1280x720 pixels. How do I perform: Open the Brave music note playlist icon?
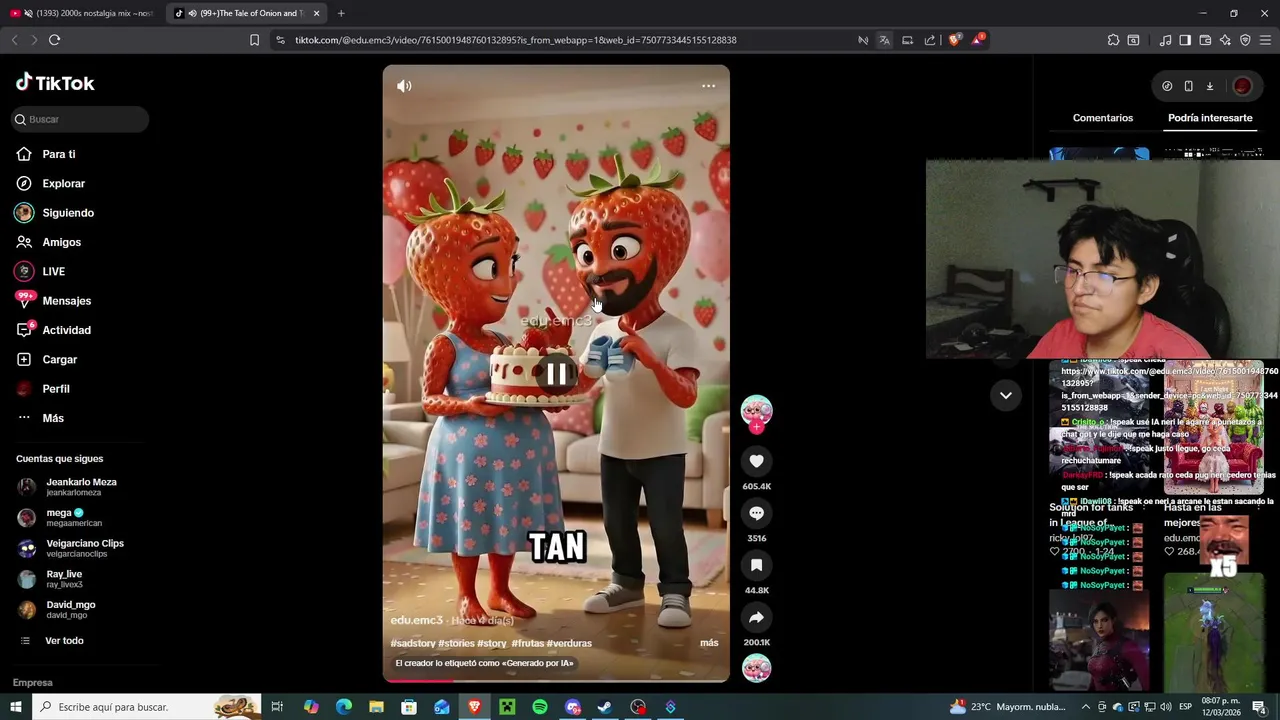coord(1165,40)
